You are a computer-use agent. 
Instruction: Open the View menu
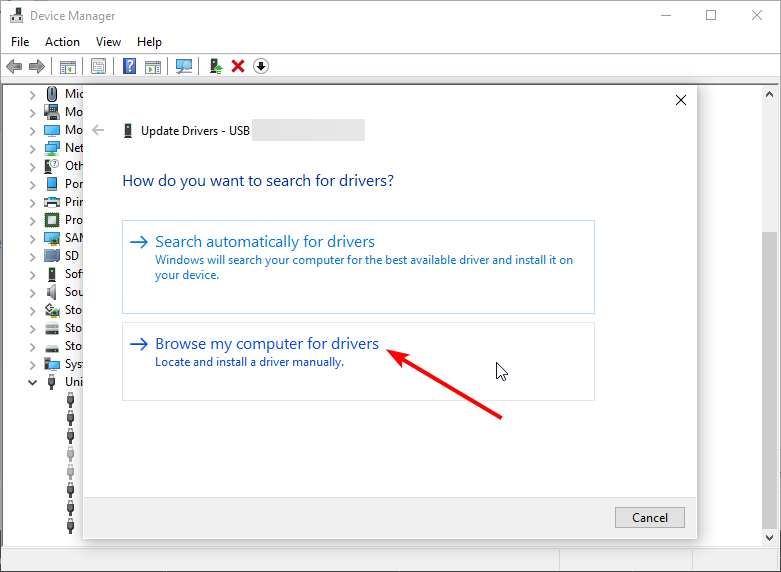pos(108,42)
